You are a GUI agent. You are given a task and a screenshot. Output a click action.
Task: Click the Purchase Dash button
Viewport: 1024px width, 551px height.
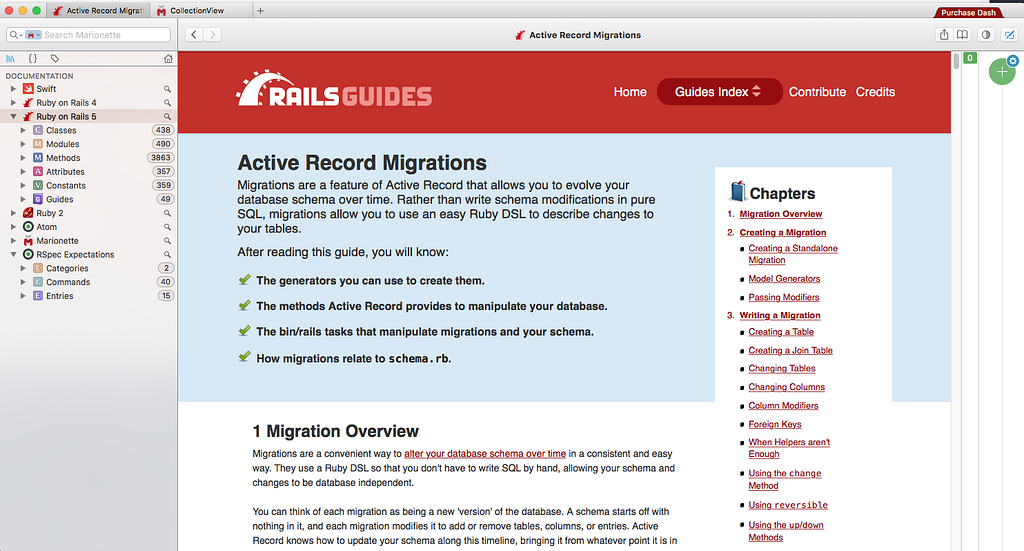968,12
